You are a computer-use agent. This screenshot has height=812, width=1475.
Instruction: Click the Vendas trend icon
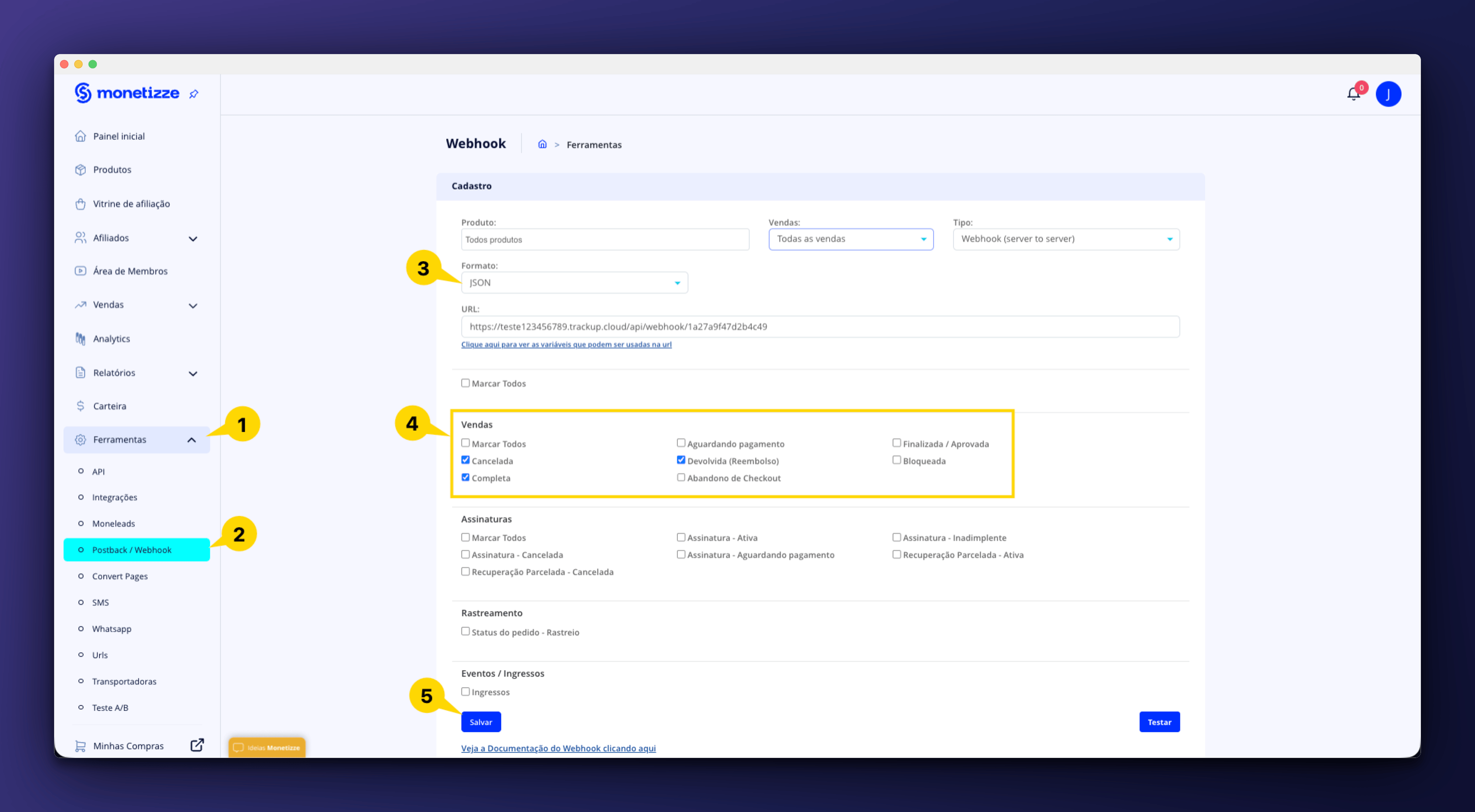pyautogui.click(x=80, y=305)
